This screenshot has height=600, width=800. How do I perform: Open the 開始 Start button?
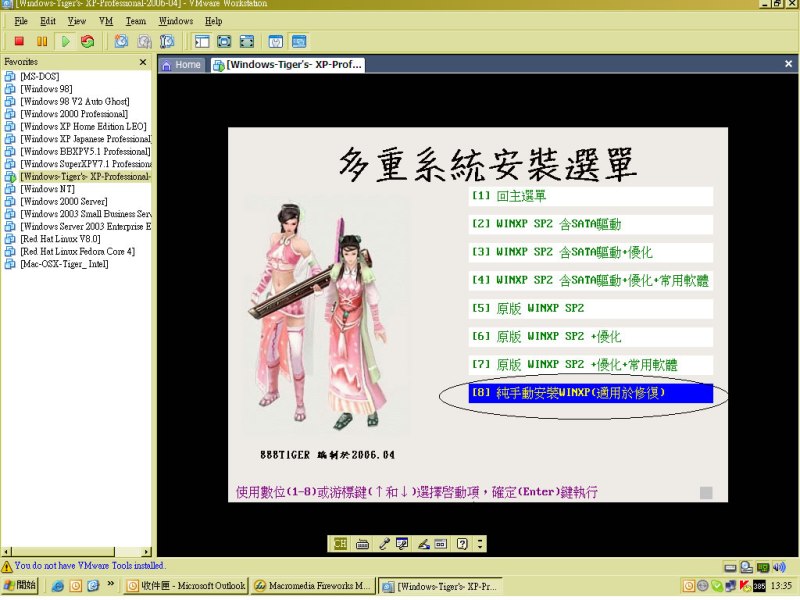pos(20,585)
